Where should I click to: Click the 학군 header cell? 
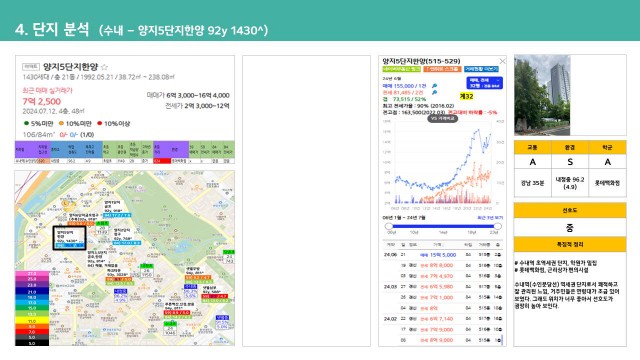607,147
